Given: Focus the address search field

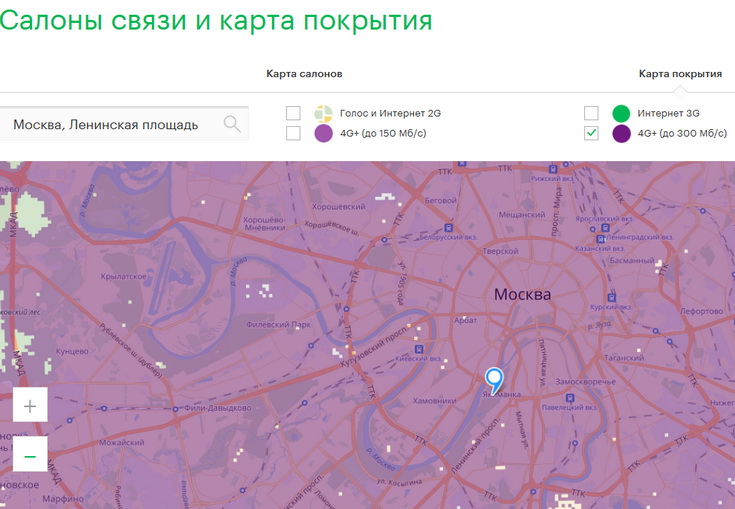Looking at the screenshot, I should click(x=124, y=124).
